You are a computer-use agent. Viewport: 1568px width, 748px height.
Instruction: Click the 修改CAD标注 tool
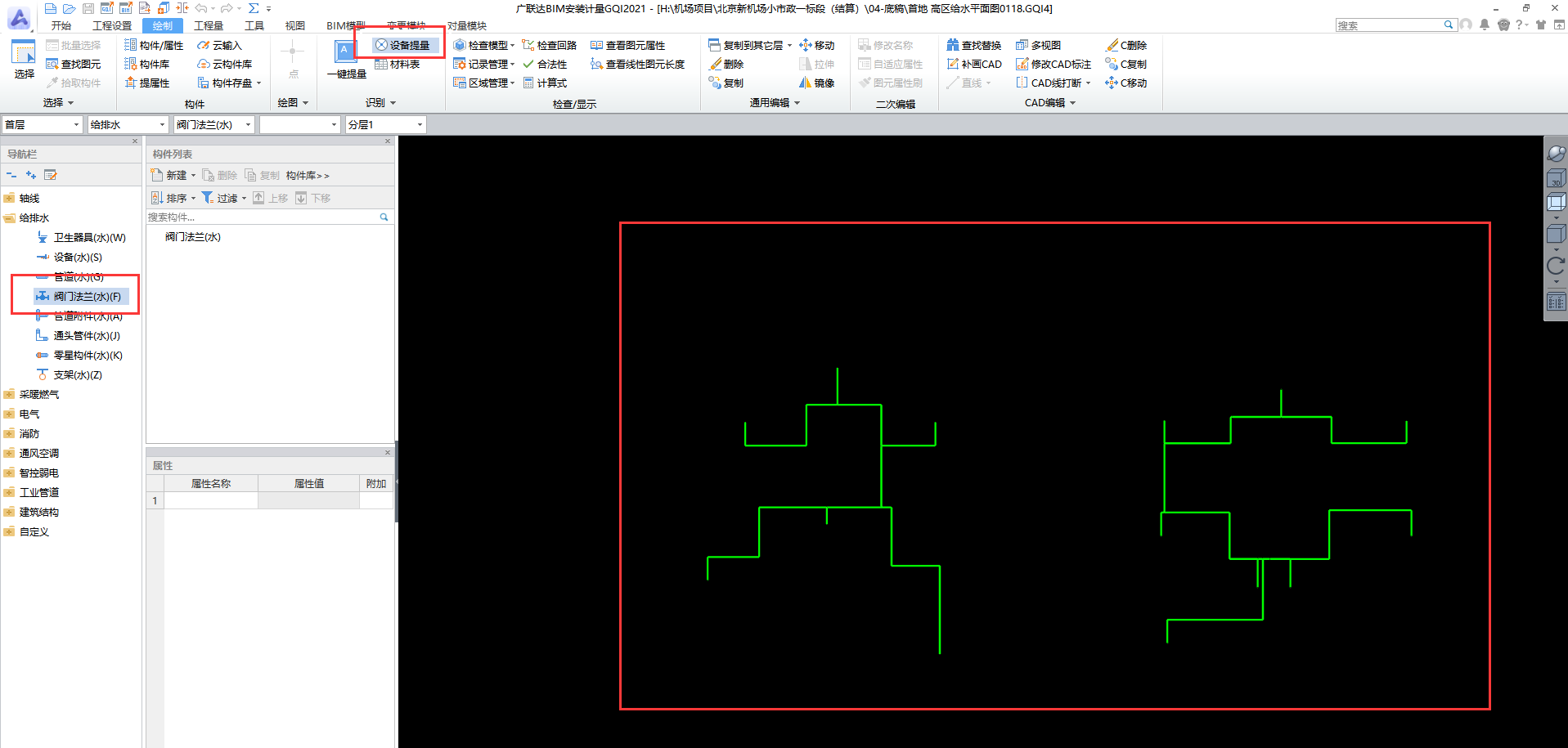[x=1053, y=64]
